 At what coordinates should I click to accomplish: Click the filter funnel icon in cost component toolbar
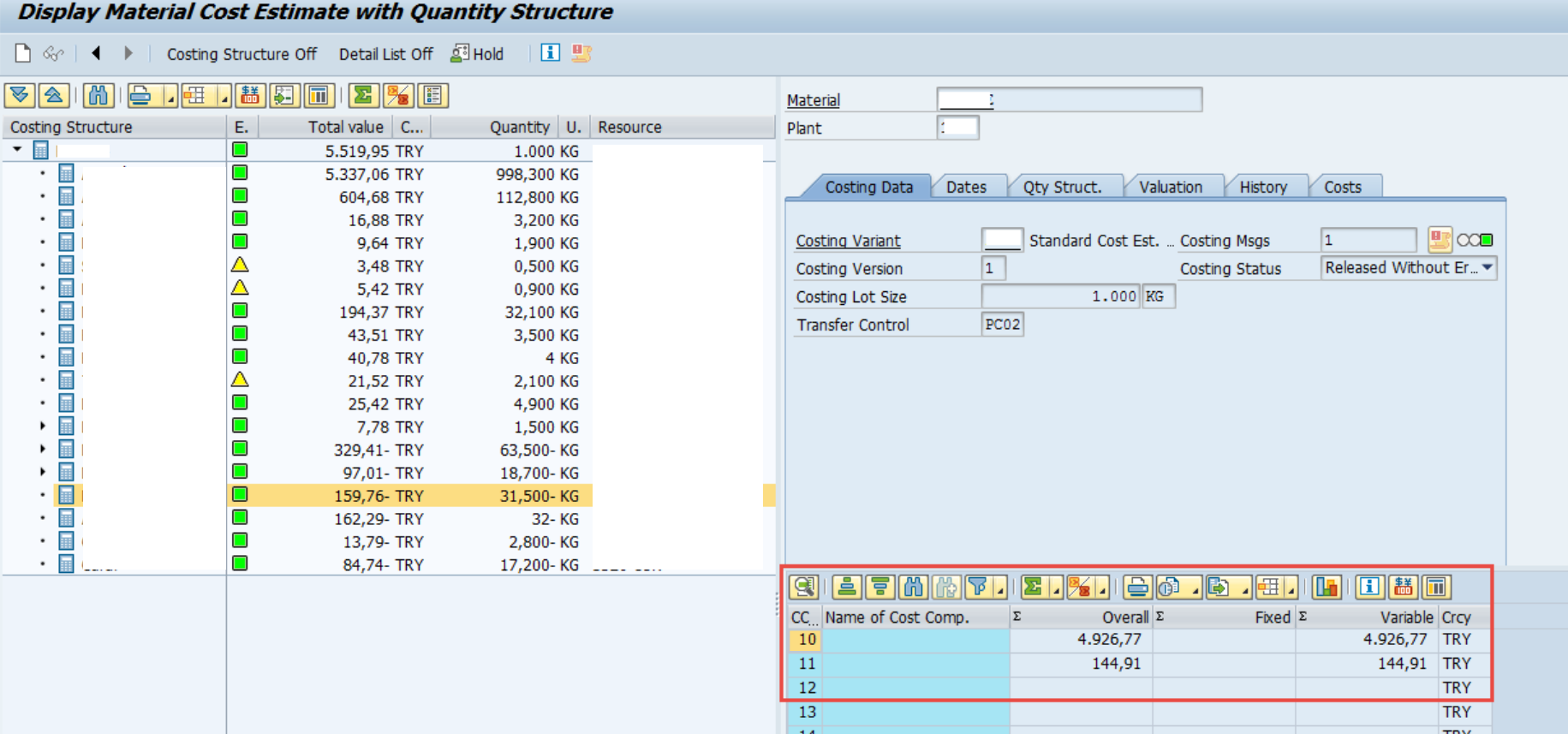[x=977, y=587]
